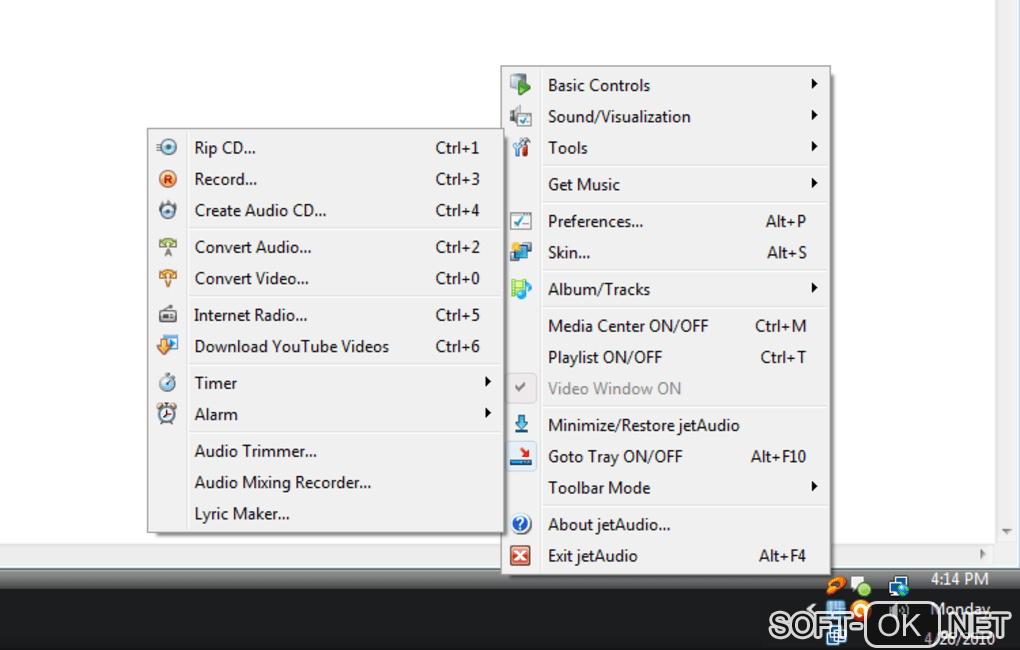Toggle the Video Window ON checkmark
Screen dimensions: 1020x650
[x=520, y=388]
